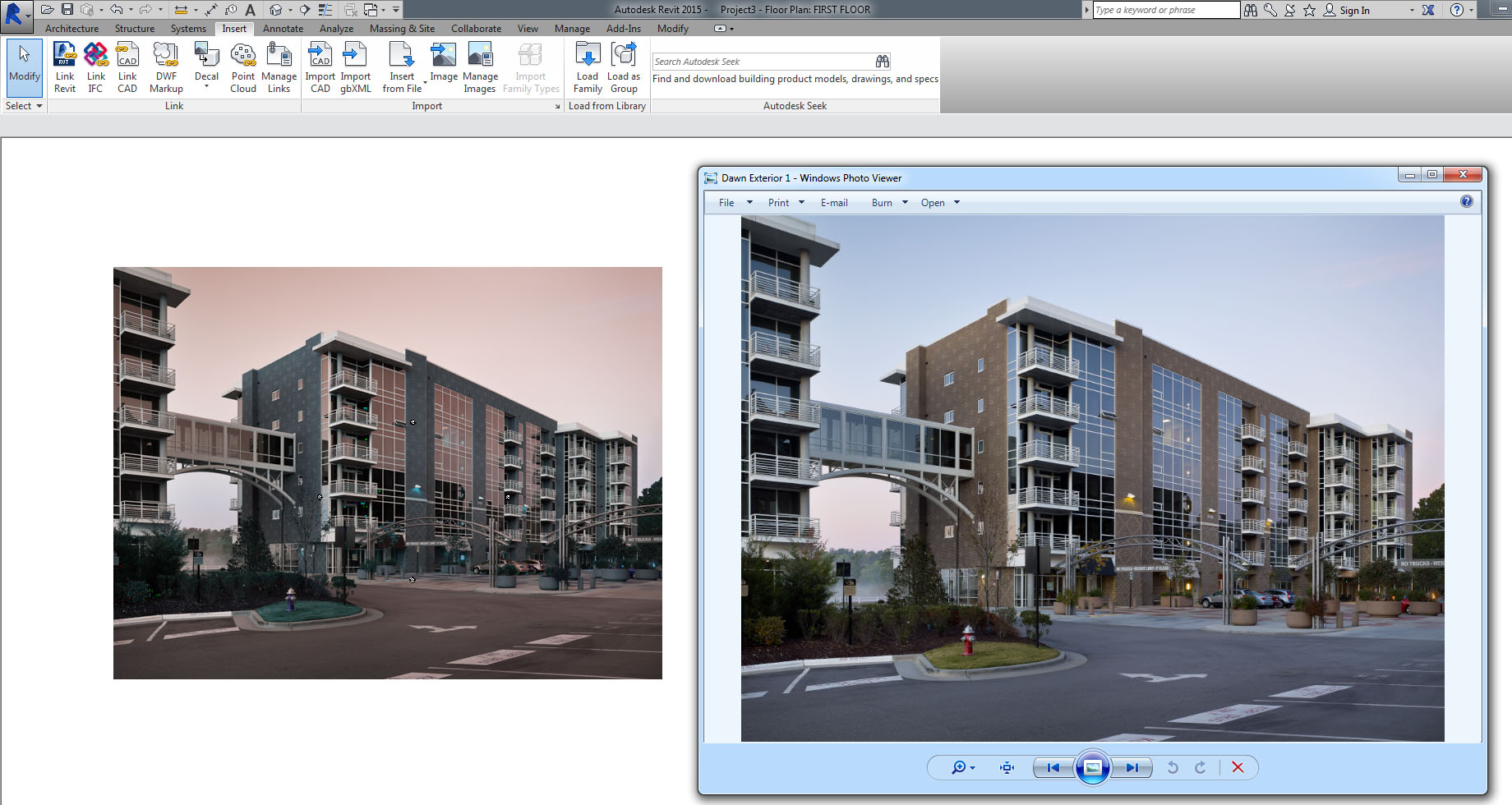Click the Subscription Center key icon

point(1270,10)
